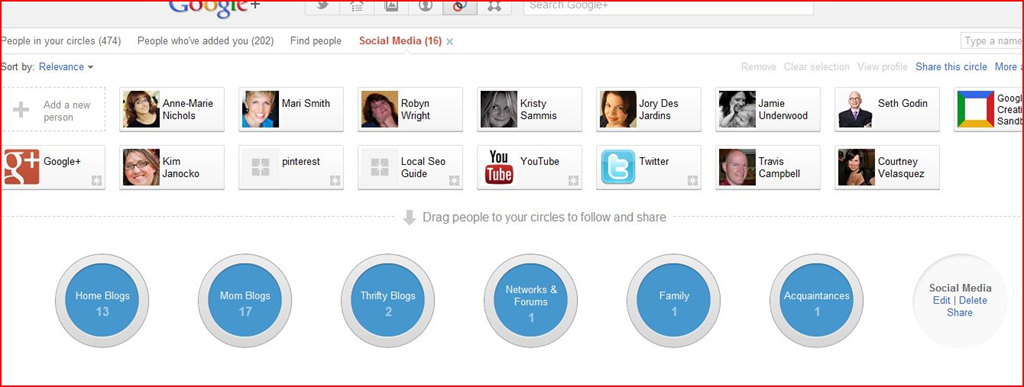Select Seth Godin's profile photo
The image size is (1024, 387).
[x=856, y=109]
